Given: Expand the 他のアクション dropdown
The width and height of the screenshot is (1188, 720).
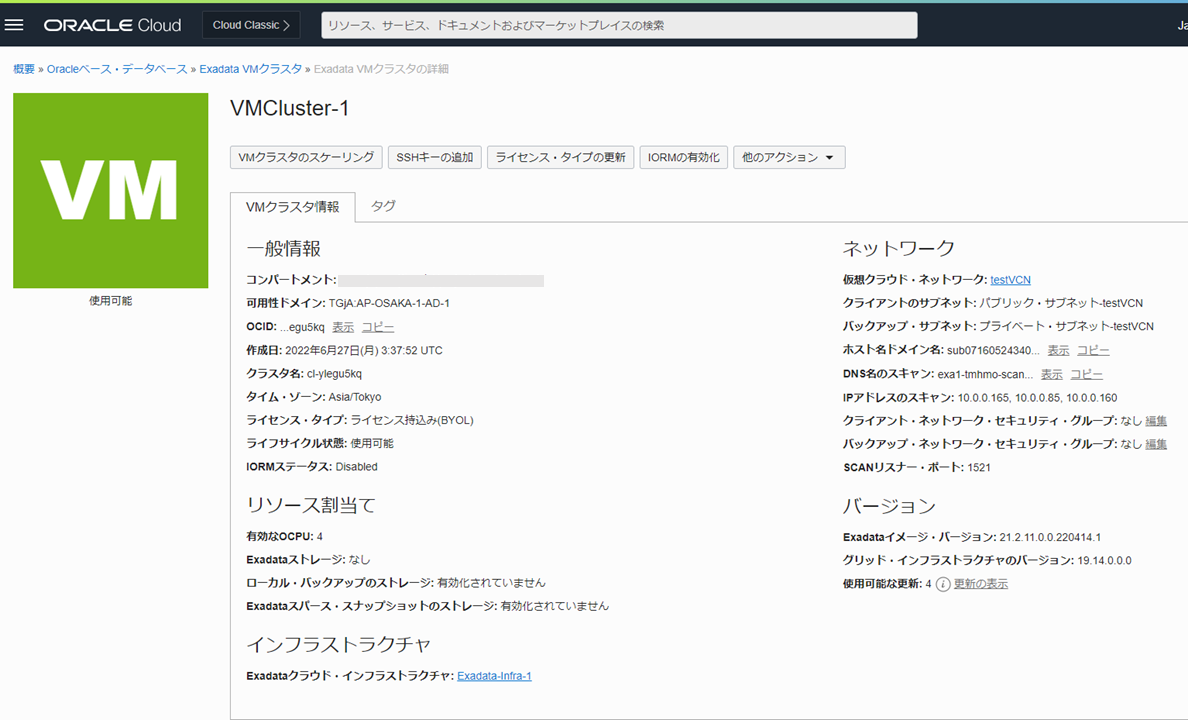Looking at the screenshot, I should 789,158.
